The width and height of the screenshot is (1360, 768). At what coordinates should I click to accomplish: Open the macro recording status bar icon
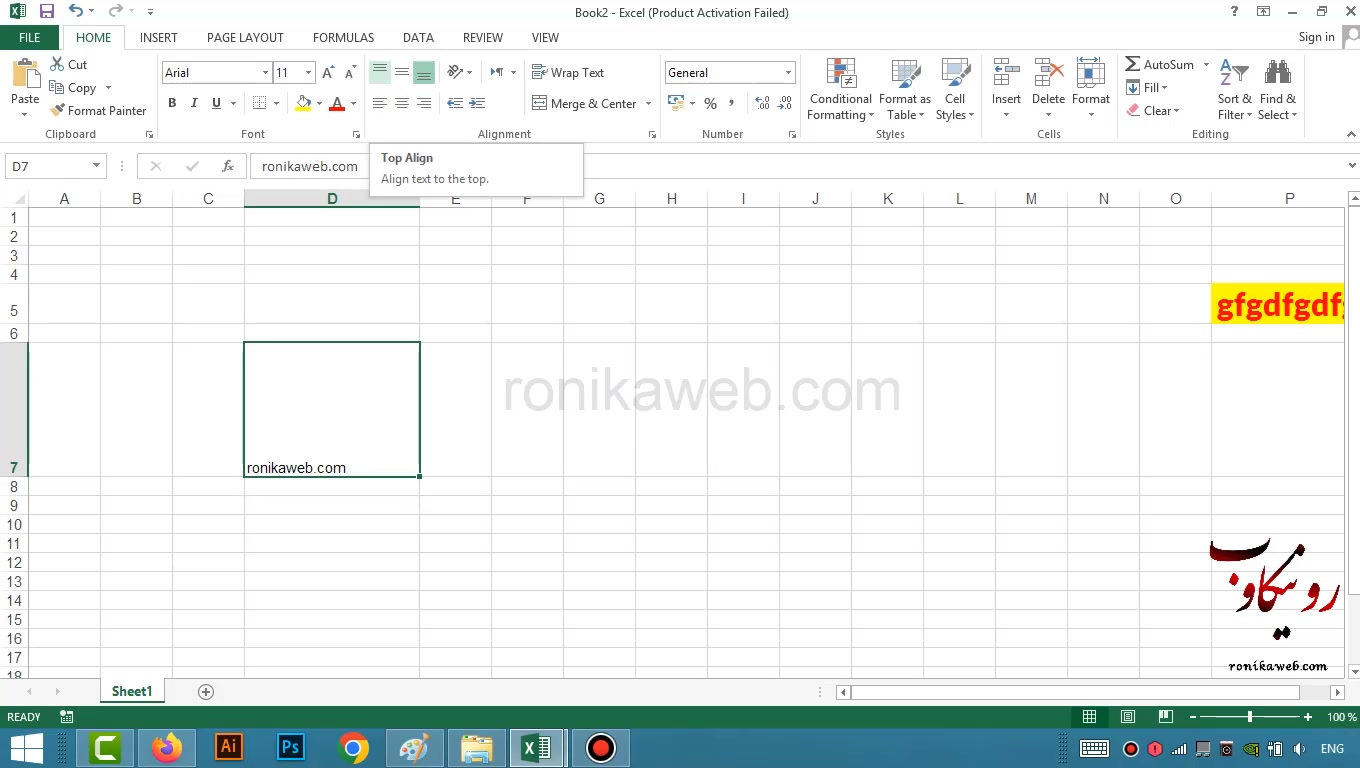[x=67, y=717]
